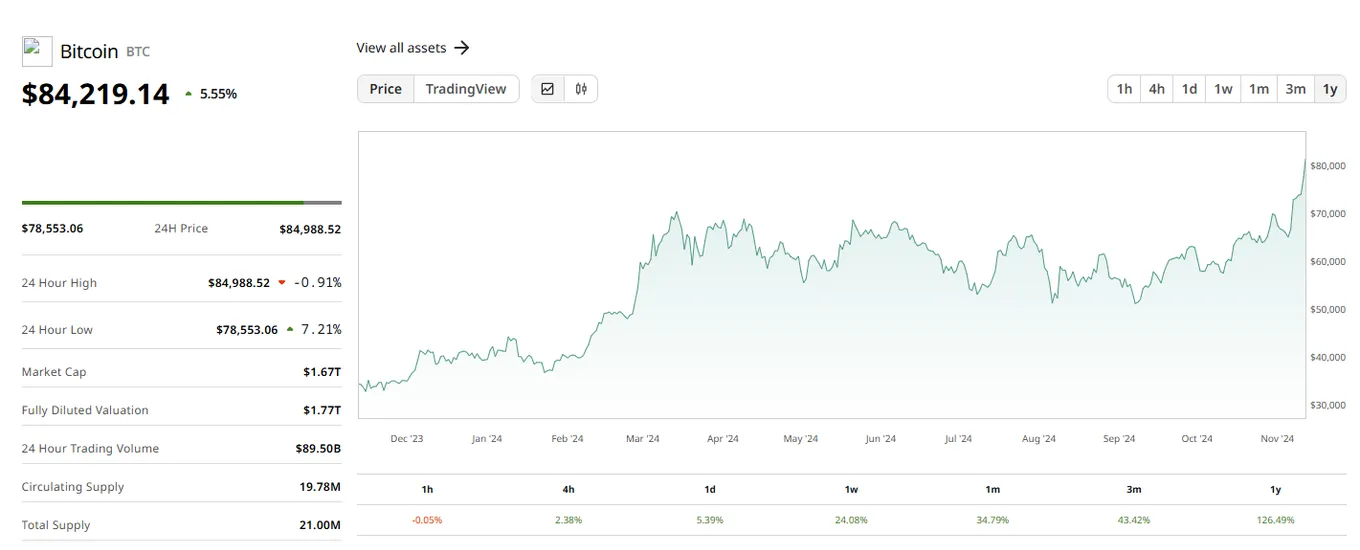Click the $84,219.14 price value
Image resolution: width=1360 pixels, height=550 pixels.
[96, 94]
